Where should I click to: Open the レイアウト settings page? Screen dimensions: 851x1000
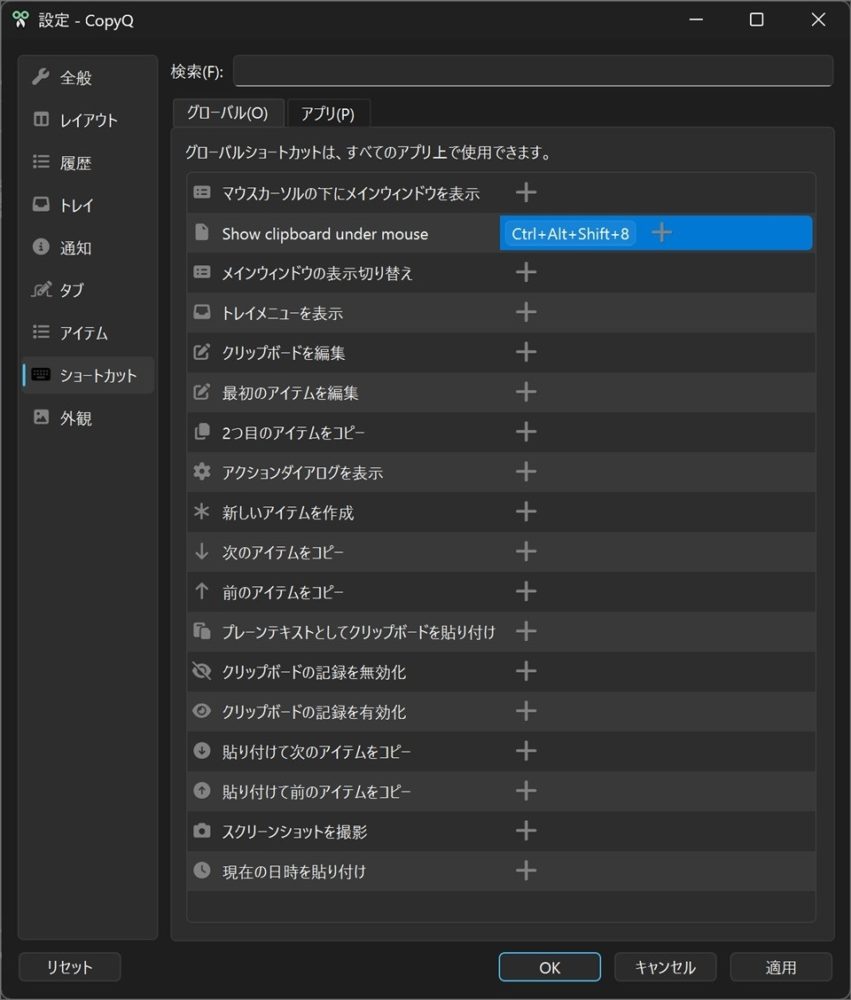(87, 120)
